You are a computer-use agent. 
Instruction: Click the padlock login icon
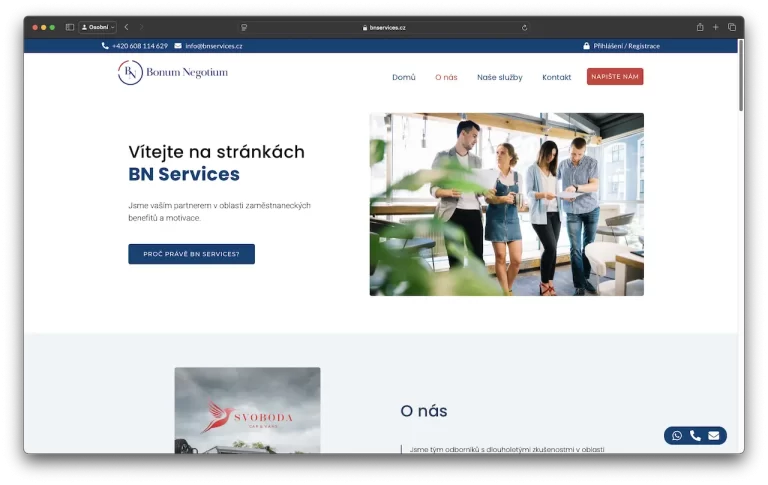click(x=586, y=46)
